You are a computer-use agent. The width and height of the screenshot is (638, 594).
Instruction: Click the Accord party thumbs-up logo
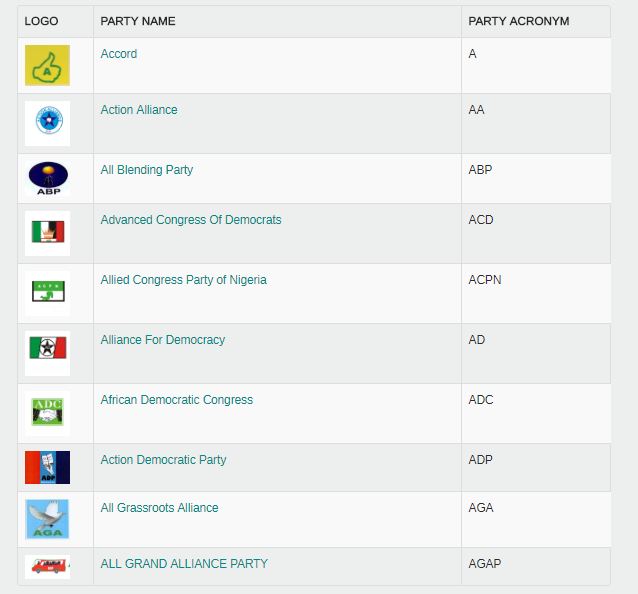pos(47,65)
